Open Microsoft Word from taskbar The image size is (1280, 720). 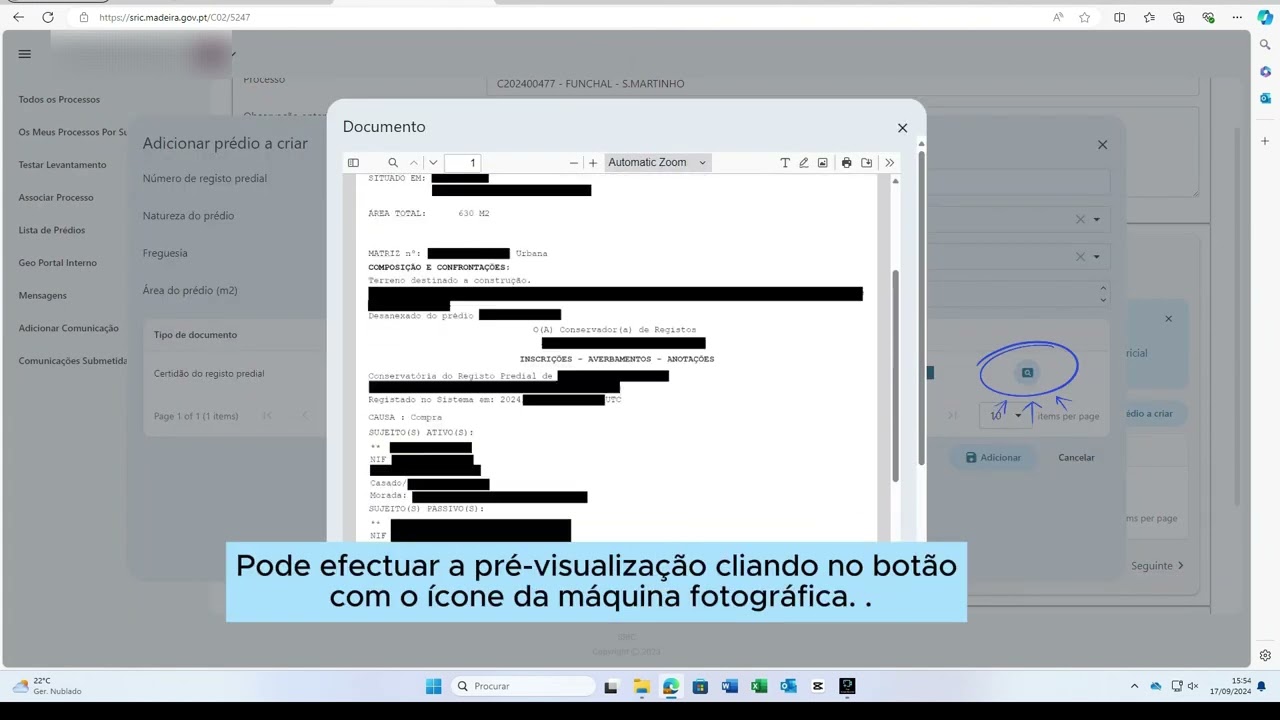point(729,686)
